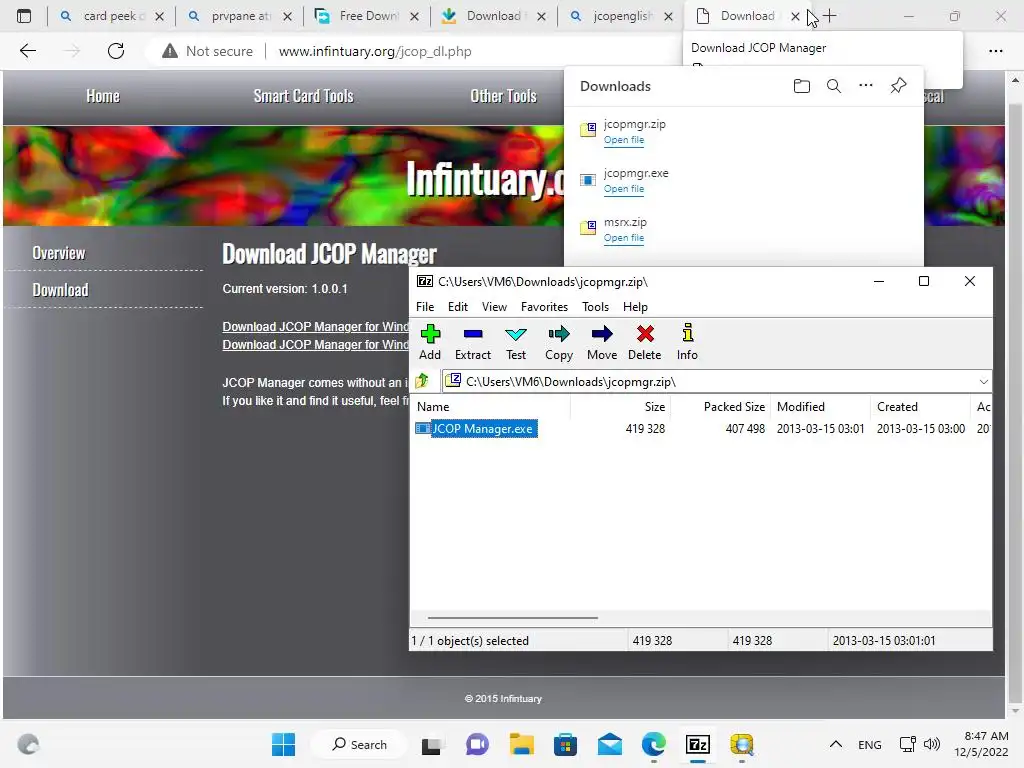
Task: Select Download in the website sidebar
Action: (60, 290)
